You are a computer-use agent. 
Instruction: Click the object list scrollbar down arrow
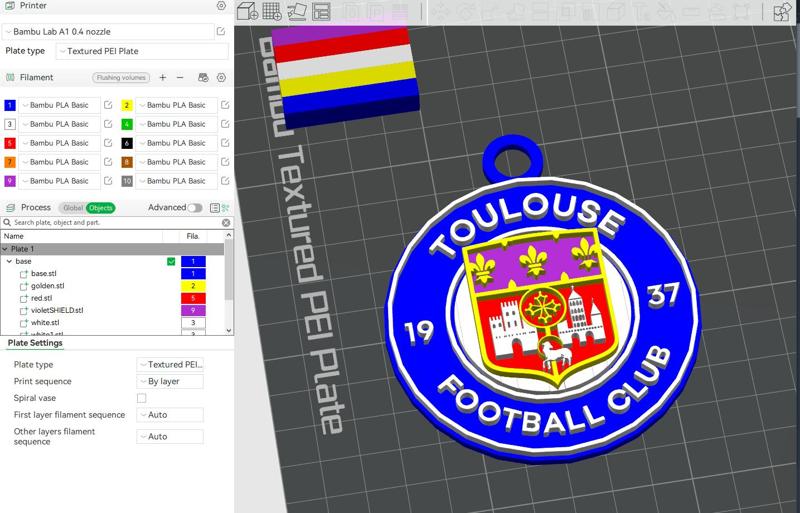(x=229, y=331)
